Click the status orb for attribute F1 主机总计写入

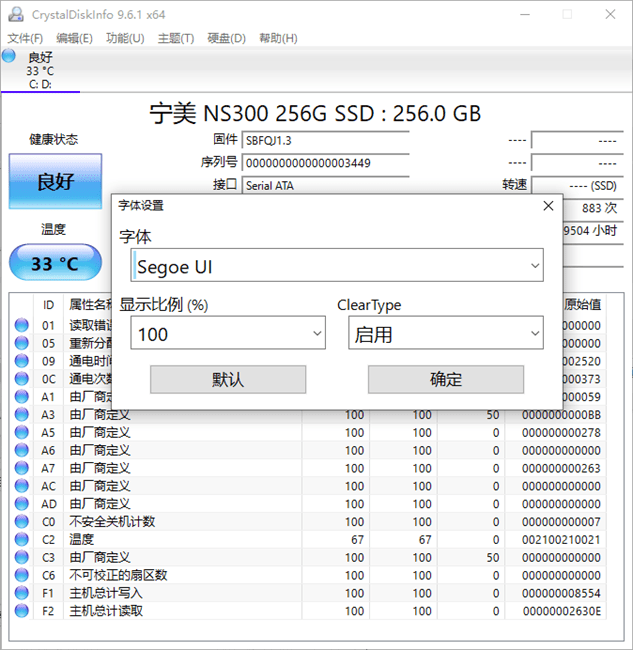tap(22, 593)
